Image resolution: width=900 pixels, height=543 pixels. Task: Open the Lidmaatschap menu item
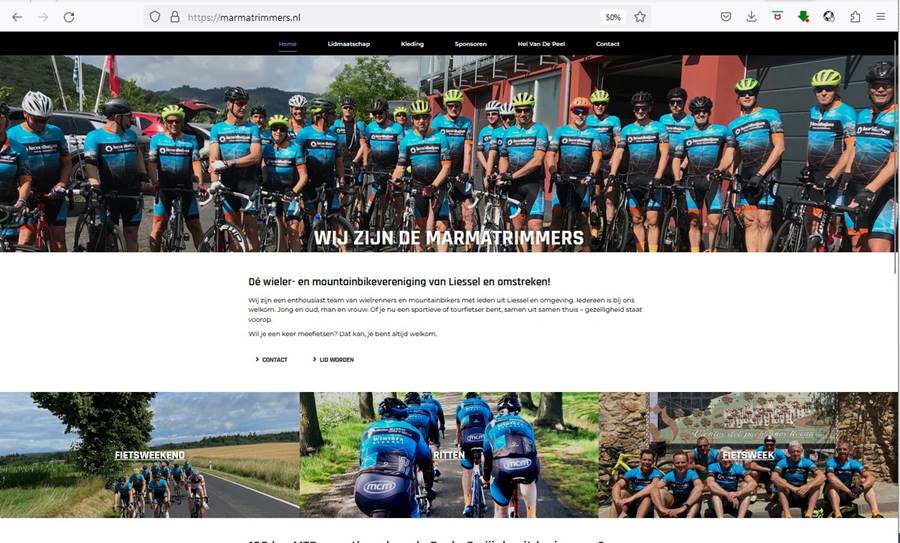pos(349,44)
